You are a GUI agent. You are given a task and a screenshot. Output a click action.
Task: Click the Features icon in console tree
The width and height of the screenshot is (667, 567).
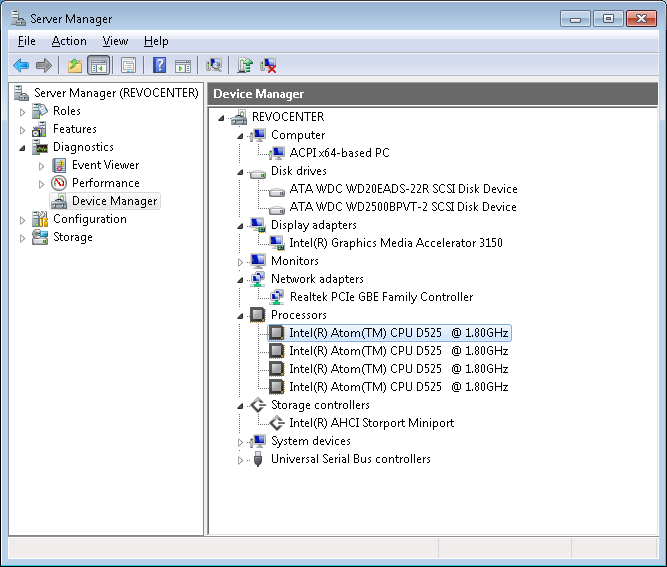click(40, 129)
